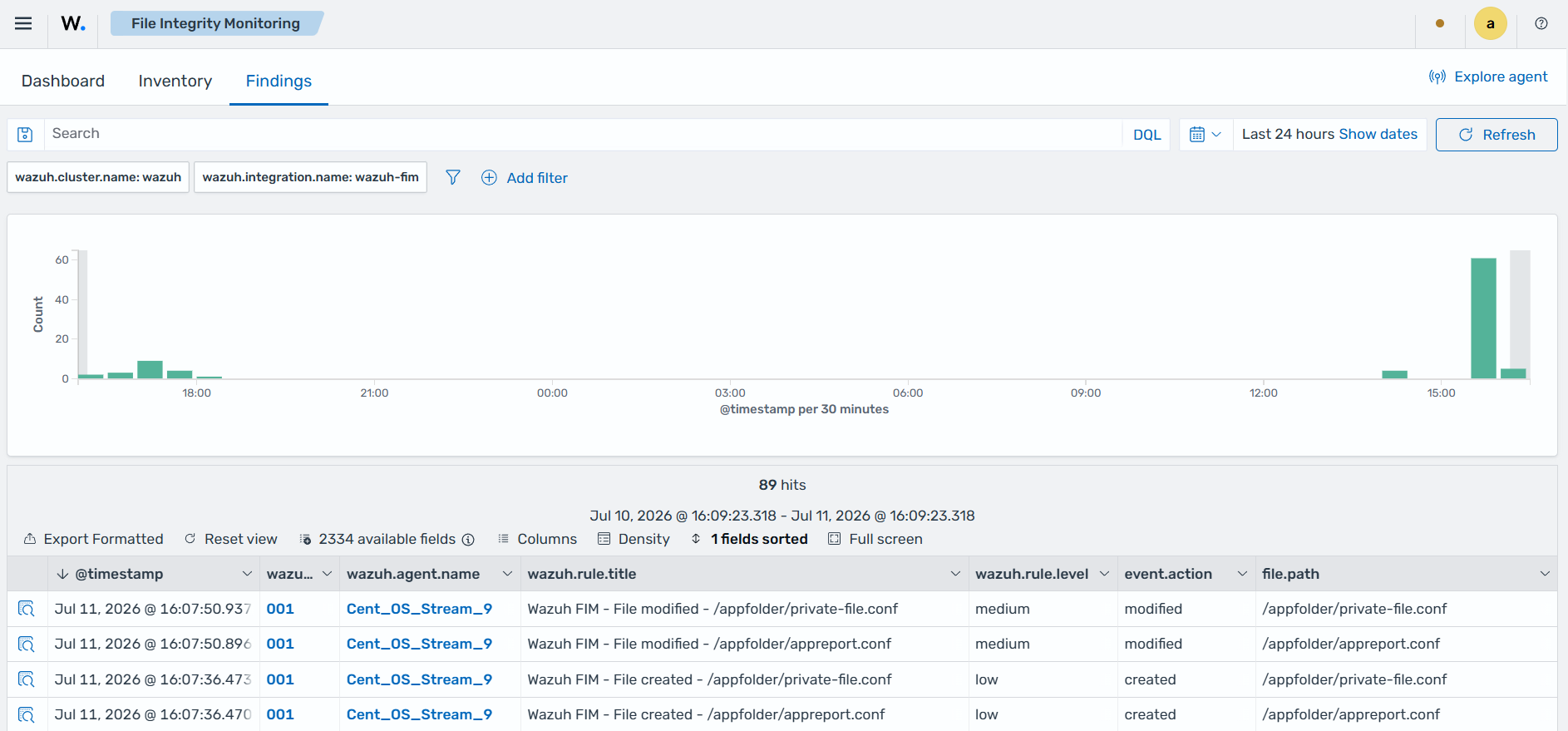Open the user avatar 'a' menu
The width and height of the screenshot is (1568, 731).
(1490, 23)
